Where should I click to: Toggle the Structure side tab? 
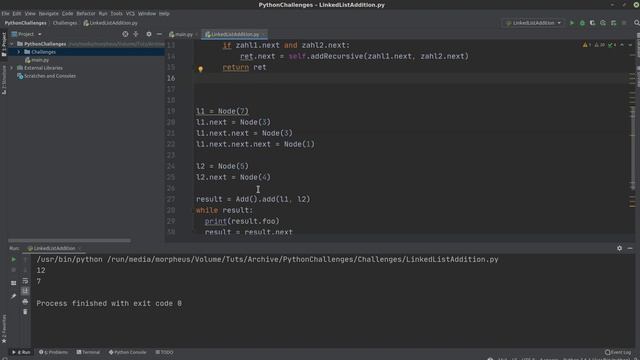tap(4, 80)
